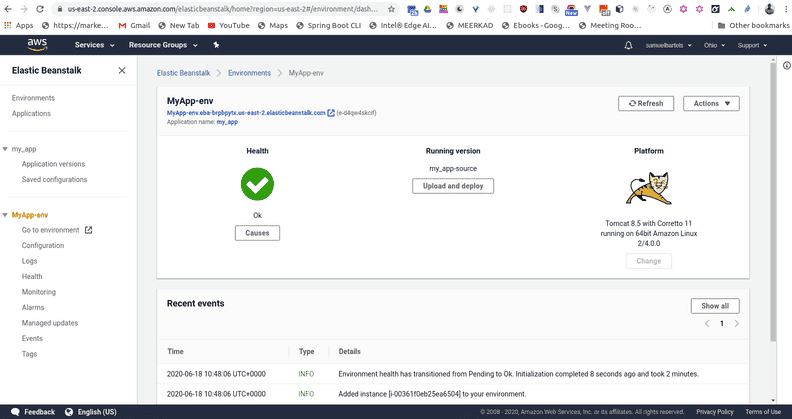Open Application versions in sidebar
Screen dimensions: 792x419
(53, 164)
